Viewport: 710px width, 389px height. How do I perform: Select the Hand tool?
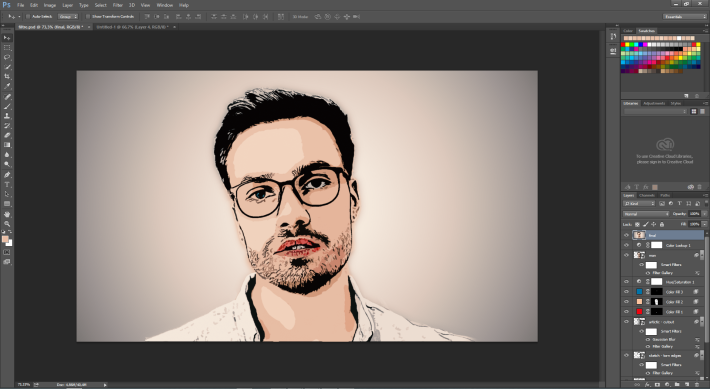coord(7,214)
